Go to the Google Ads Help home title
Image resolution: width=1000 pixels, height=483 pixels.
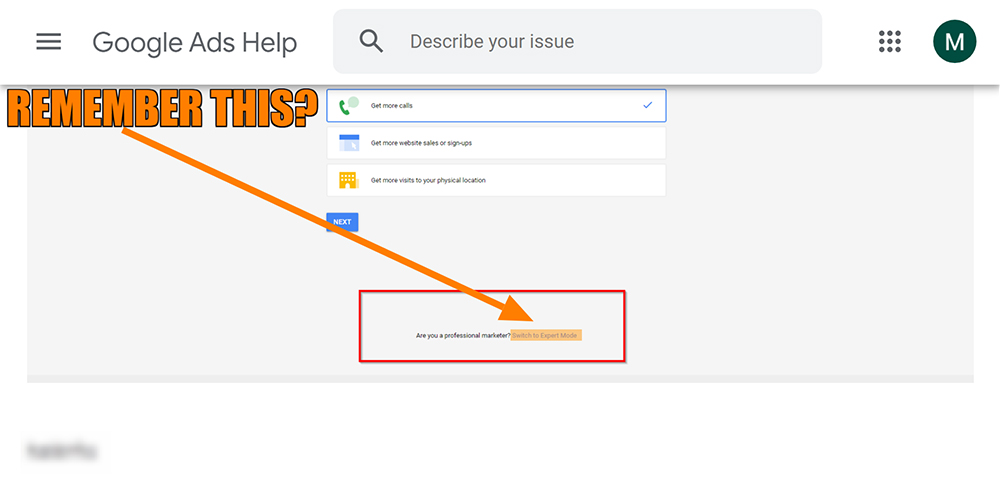point(195,43)
